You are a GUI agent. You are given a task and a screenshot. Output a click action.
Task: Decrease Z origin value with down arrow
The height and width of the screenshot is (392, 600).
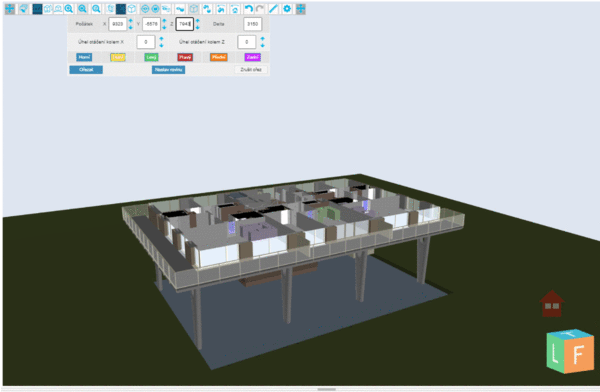point(197,27)
